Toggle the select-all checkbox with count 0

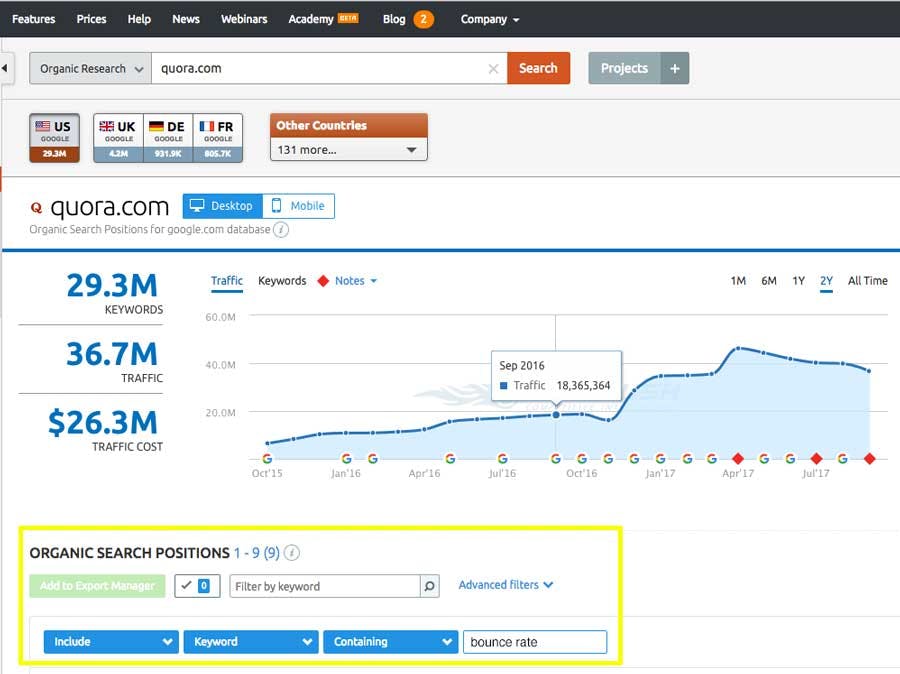point(197,586)
